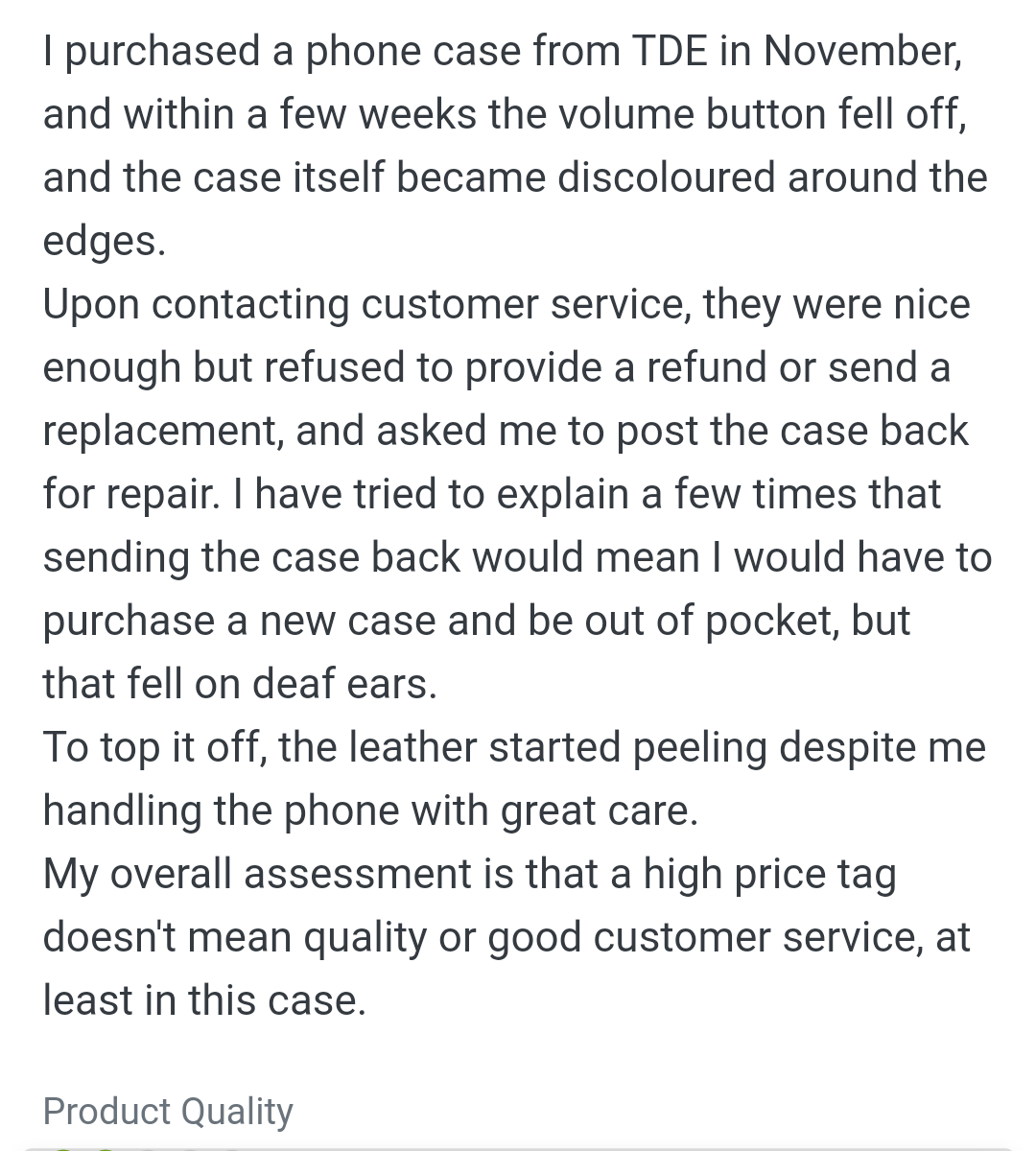This screenshot has height=1151, width=1036.
Task: Click the words good customer service
Action: 706,938
